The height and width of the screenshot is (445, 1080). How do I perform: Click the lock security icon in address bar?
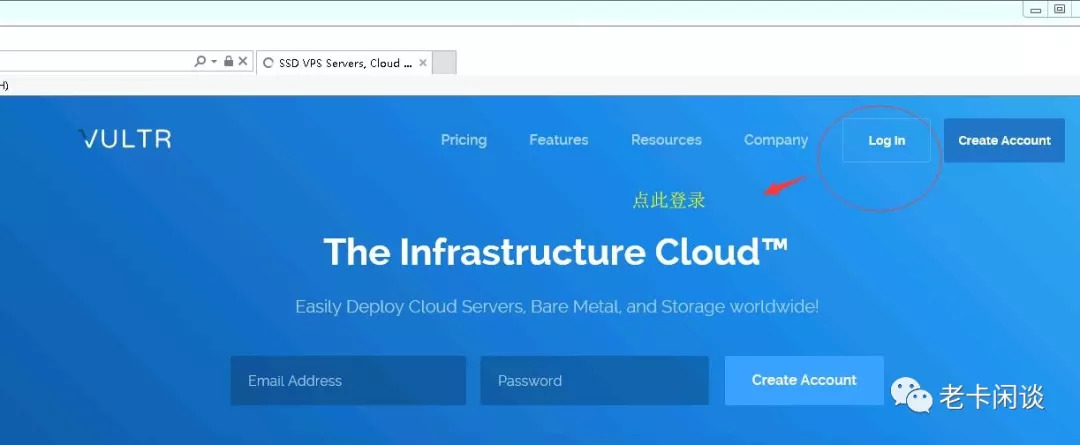click(229, 61)
